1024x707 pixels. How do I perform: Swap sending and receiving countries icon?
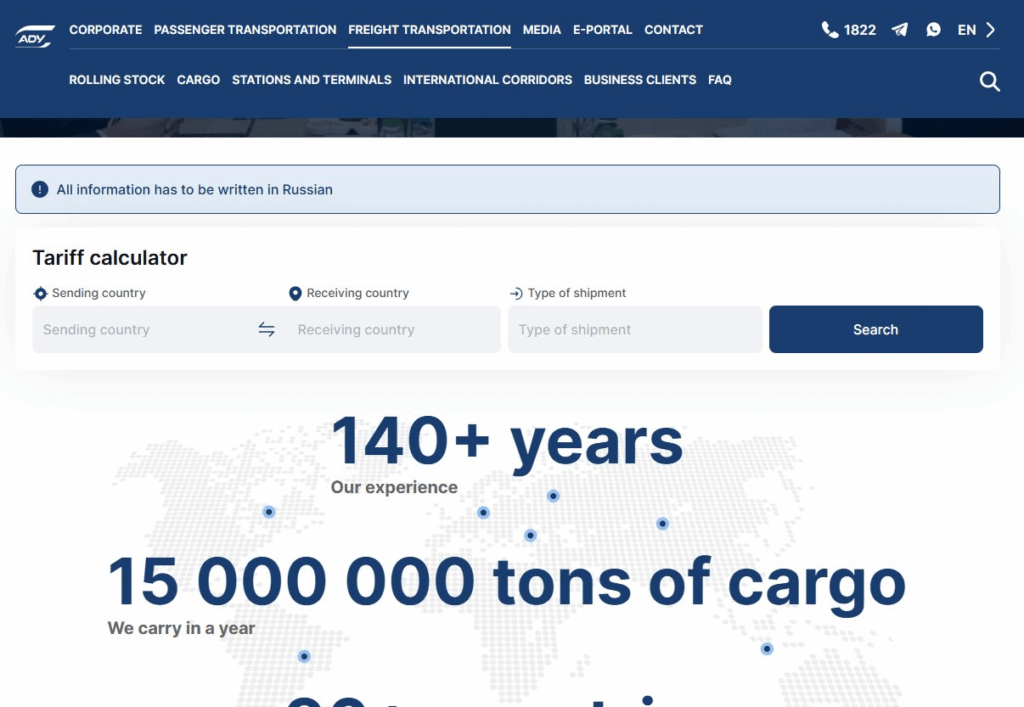click(x=266, y=329)
